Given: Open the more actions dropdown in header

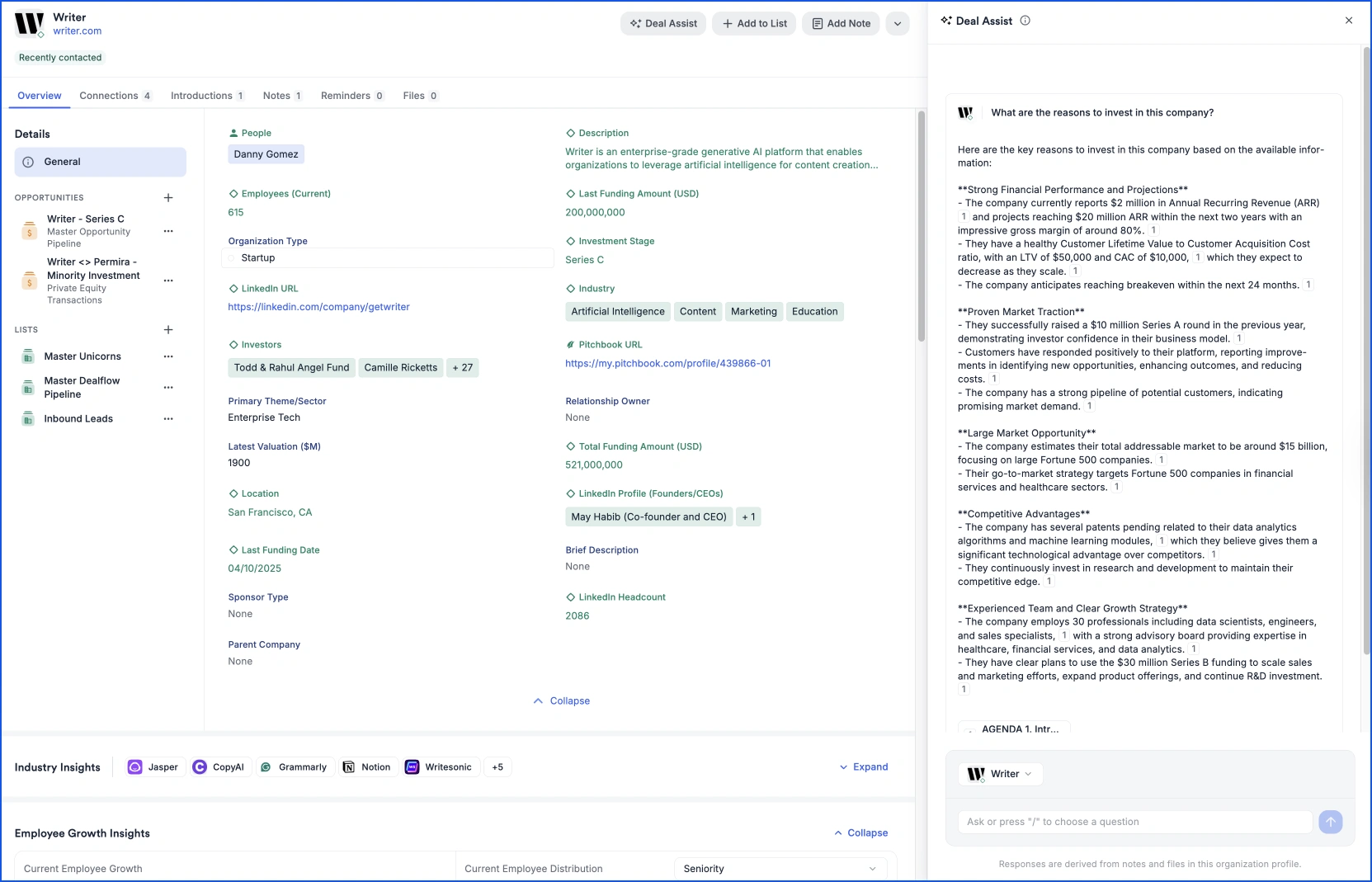Looking at the screenshot, I should tap(898, 23).
